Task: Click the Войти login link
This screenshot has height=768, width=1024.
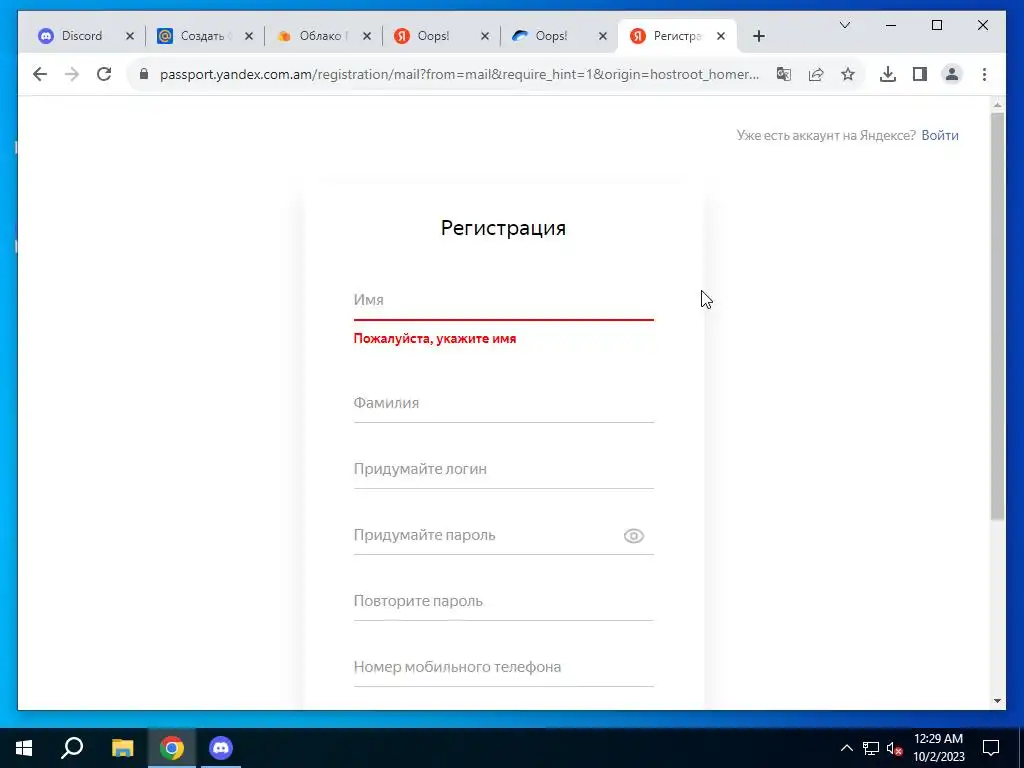Action: tap(940, 135)
